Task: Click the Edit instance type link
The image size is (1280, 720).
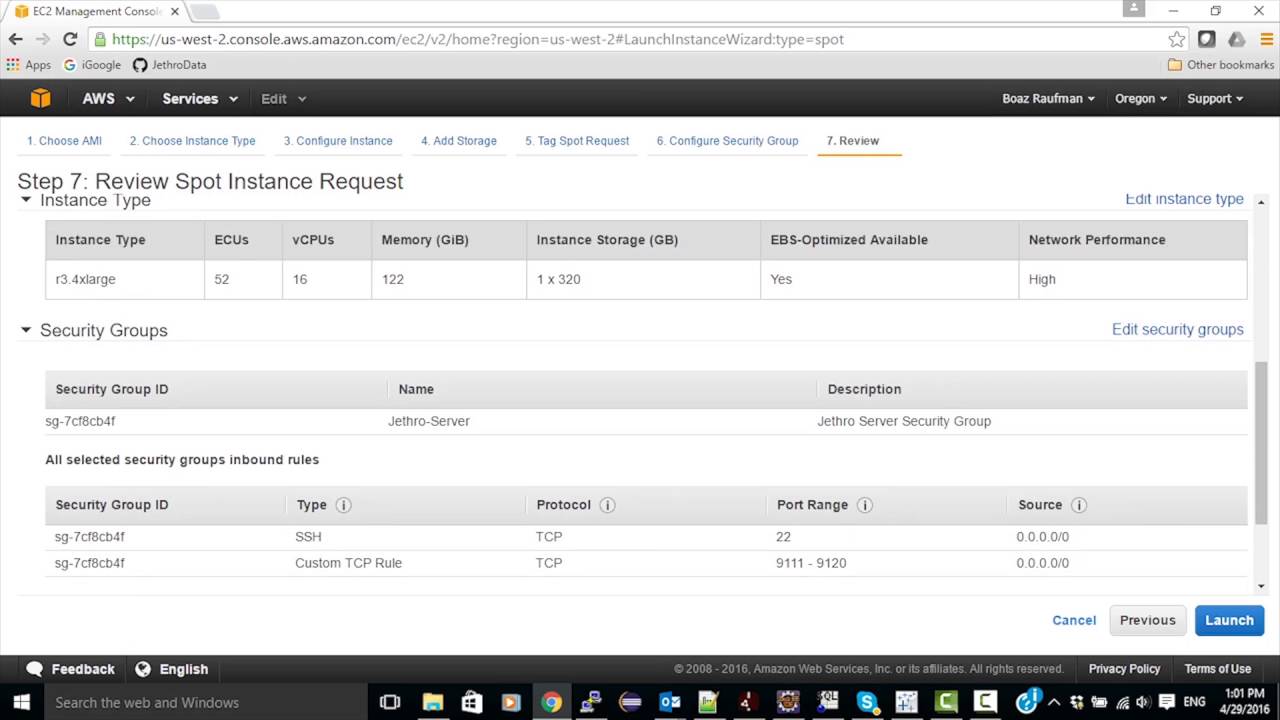Action: [1184, 199]
